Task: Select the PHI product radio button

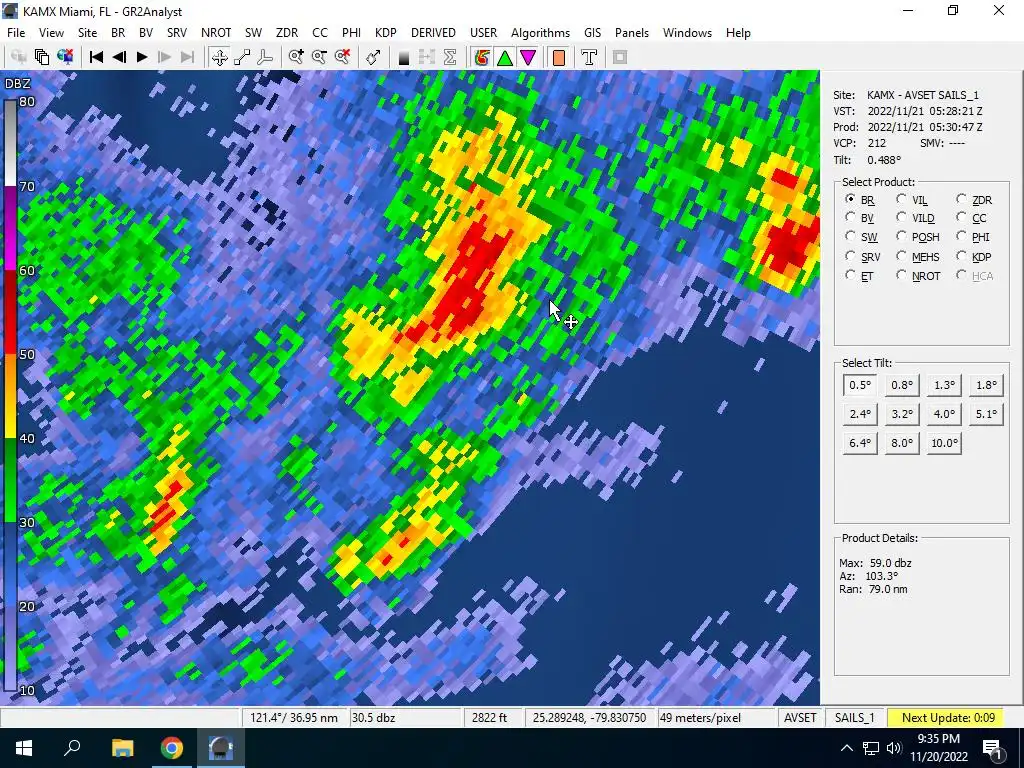Action: pos(961,236)
